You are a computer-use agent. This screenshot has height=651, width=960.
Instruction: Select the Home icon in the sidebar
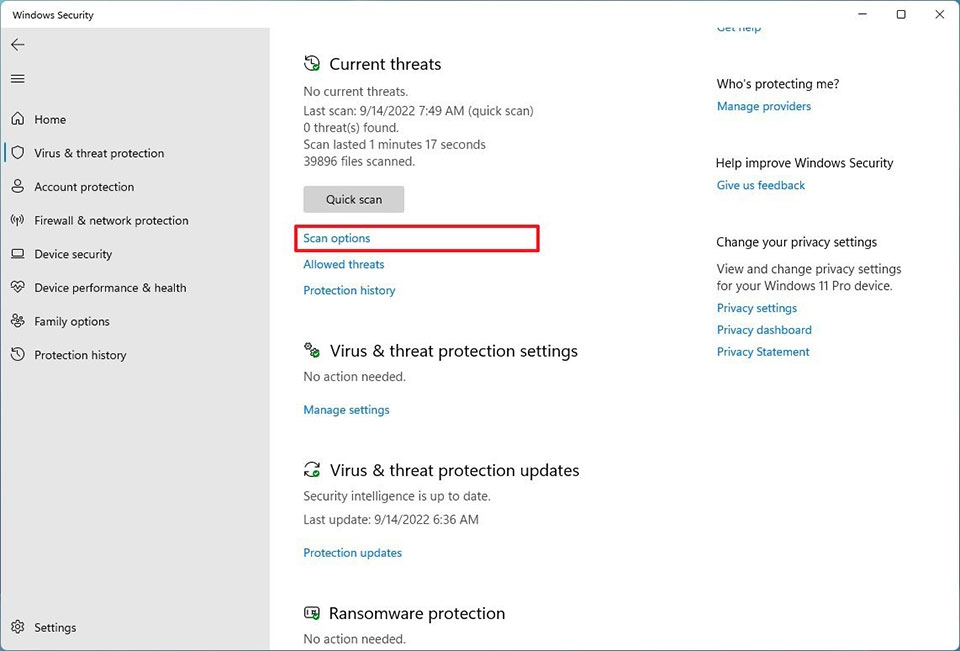(17, 119)
